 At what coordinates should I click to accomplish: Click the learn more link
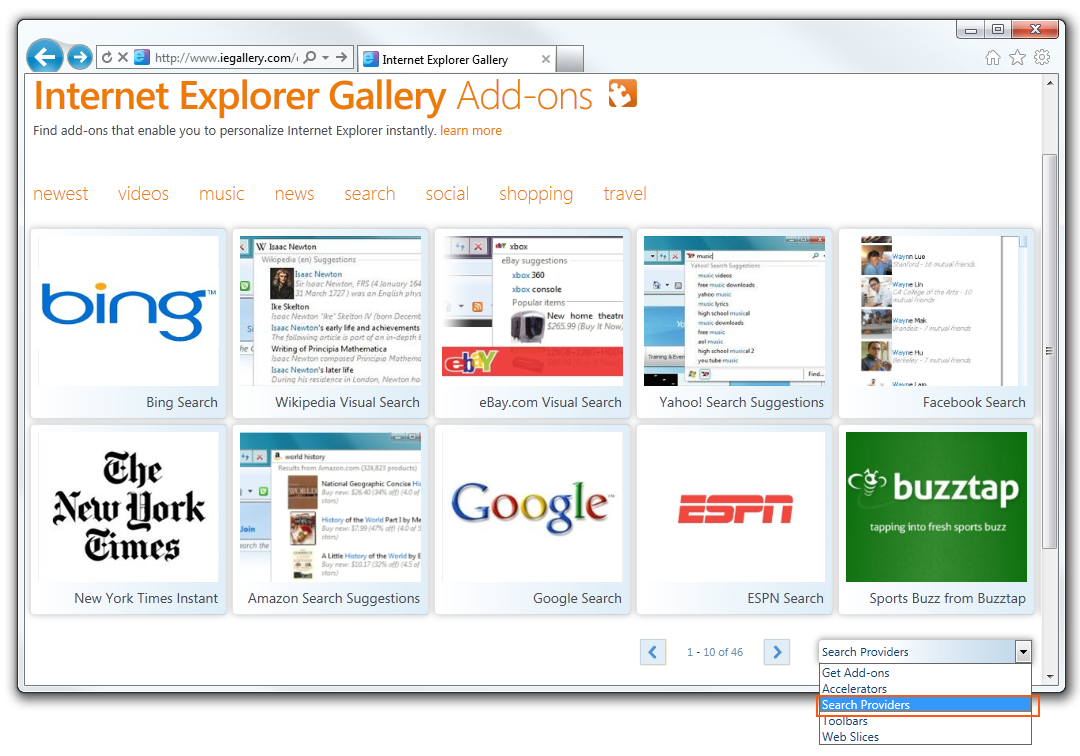coord(471,131)
